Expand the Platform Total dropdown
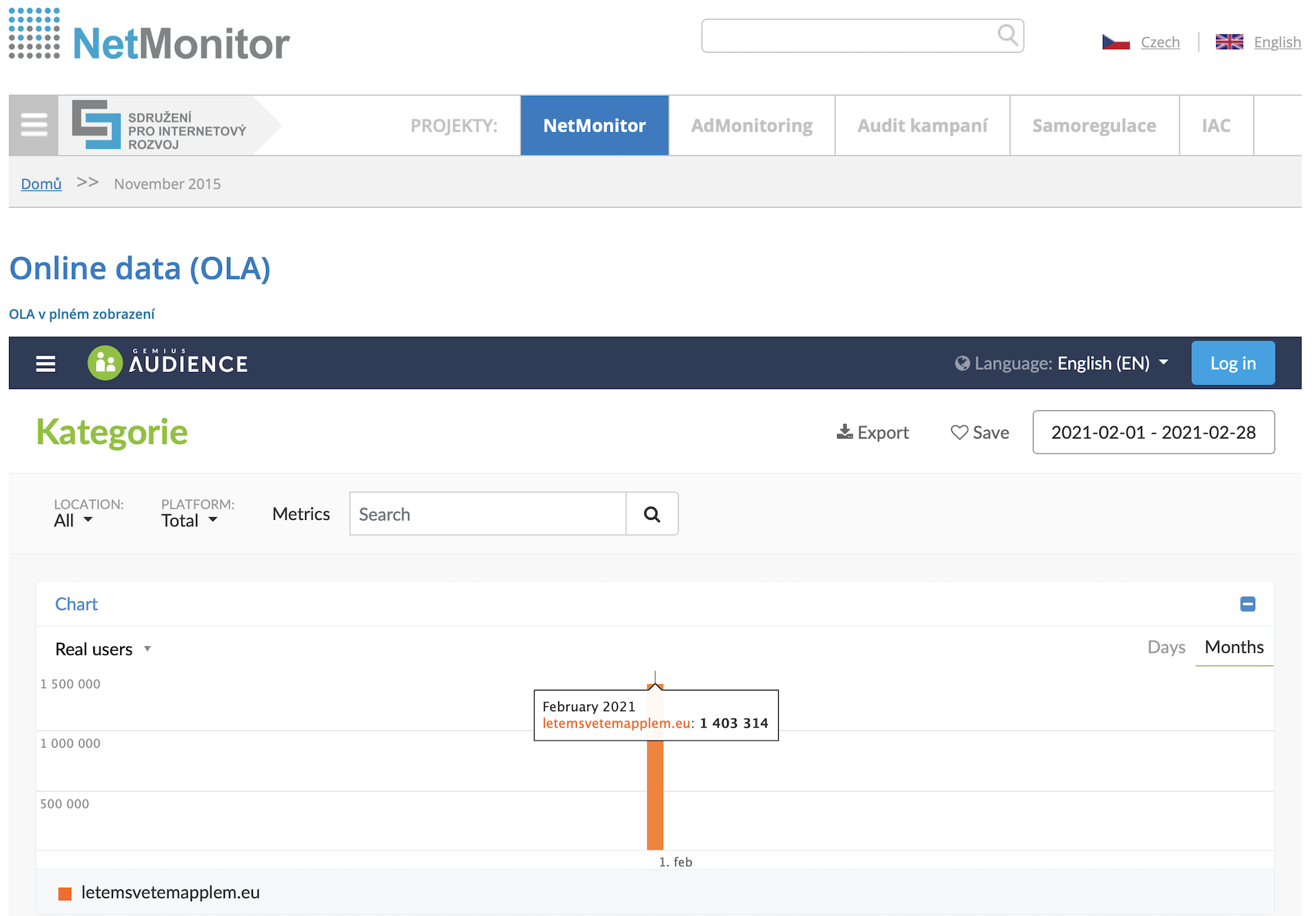The width and height of the screenshot is (1316, 916). coord(189,520)
